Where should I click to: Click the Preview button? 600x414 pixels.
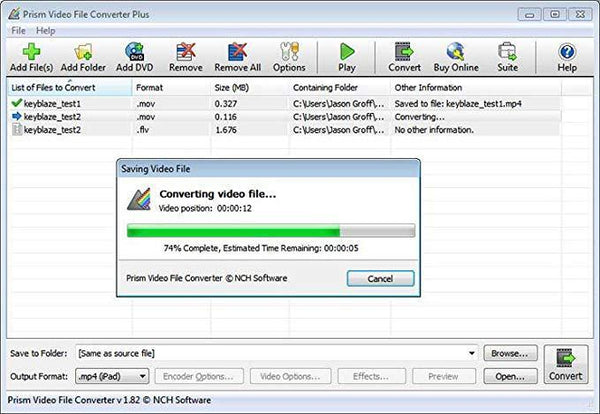point(444,377)
